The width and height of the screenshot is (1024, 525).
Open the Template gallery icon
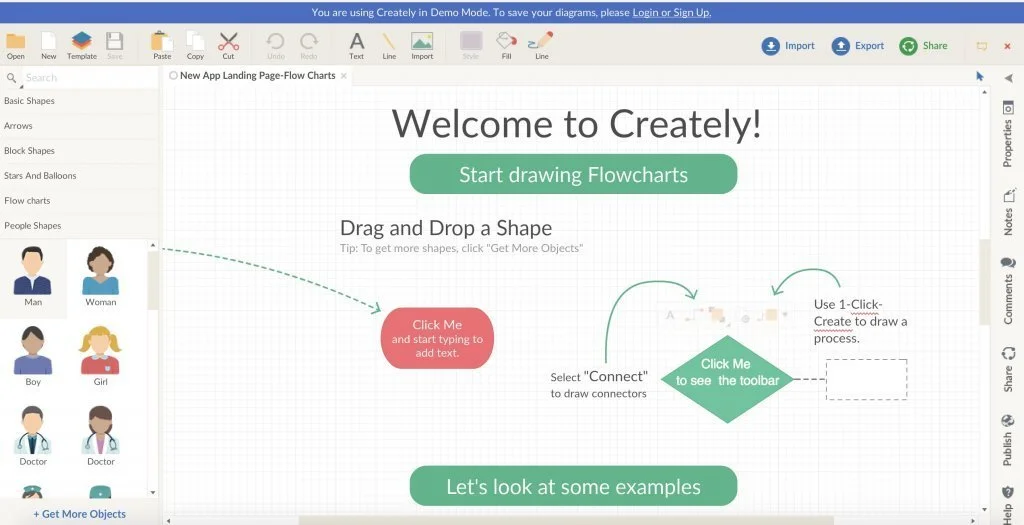[x=82, y=41]
